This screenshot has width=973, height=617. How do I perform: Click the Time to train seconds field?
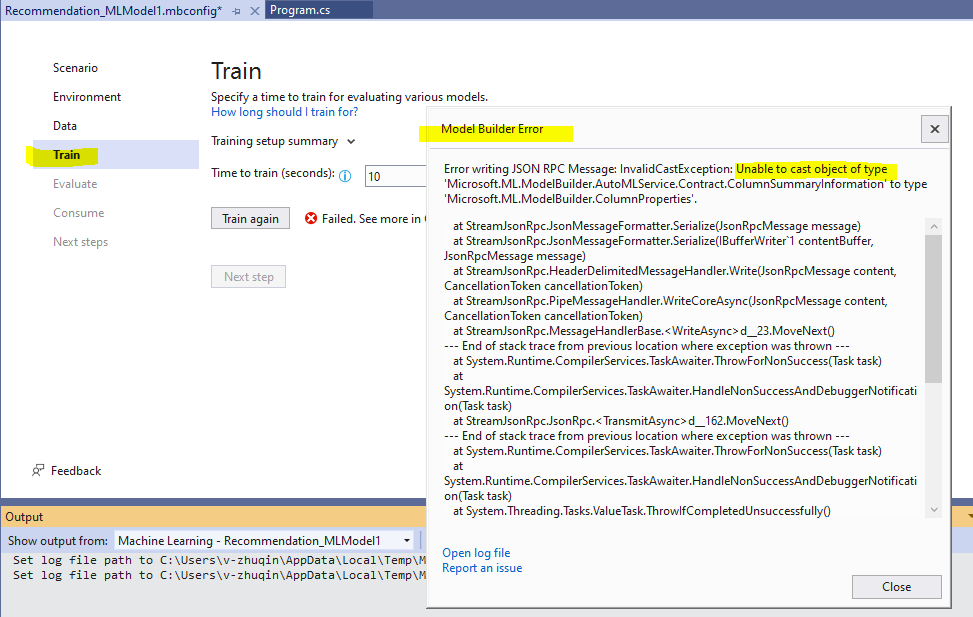[396, 176]
